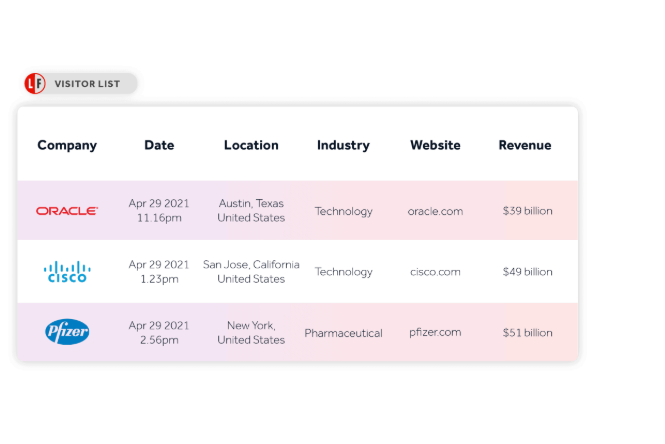This screenshot has width=665, height=444.
Task: Select New York, United States location
Action: coord(251,332)
